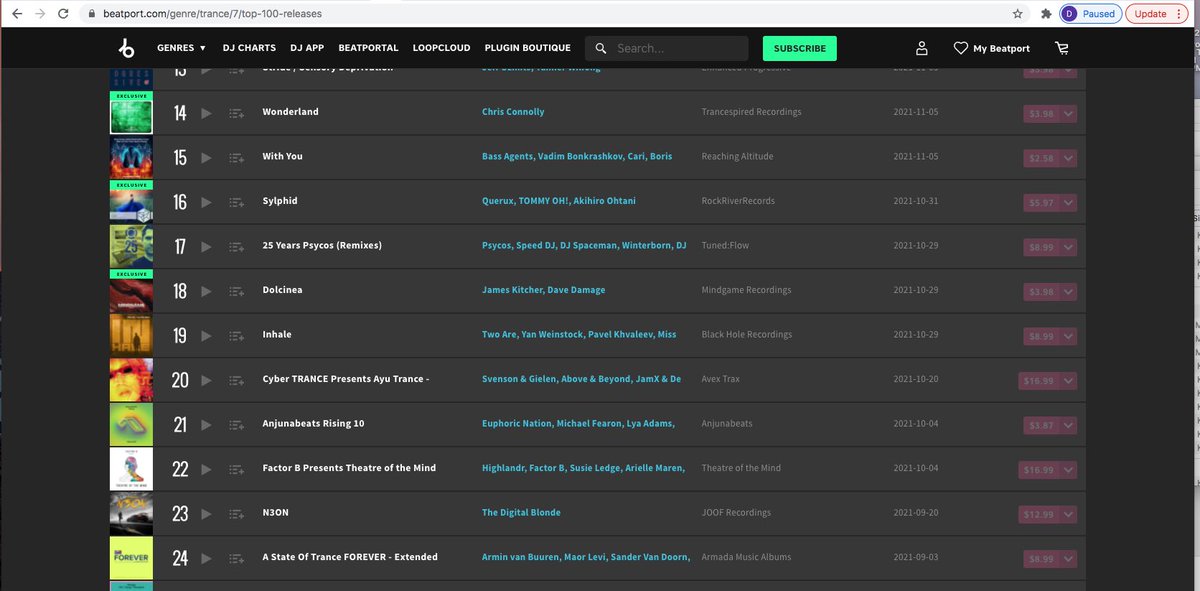Open the Paused Chrome profile button
Screen dimensions: 1200x591
point(1089,14)
